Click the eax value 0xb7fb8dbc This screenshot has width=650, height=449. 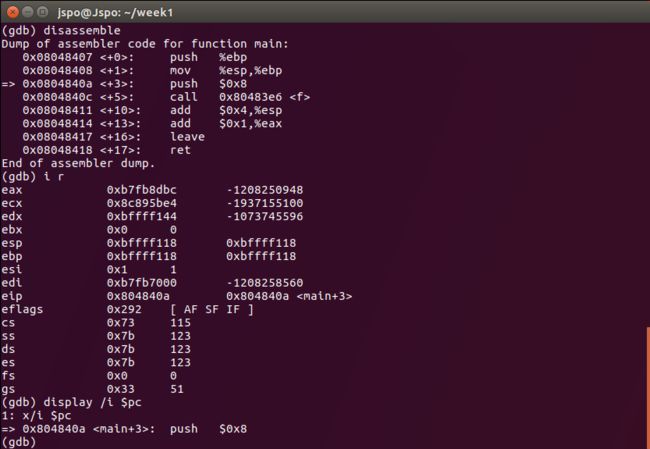141,190
